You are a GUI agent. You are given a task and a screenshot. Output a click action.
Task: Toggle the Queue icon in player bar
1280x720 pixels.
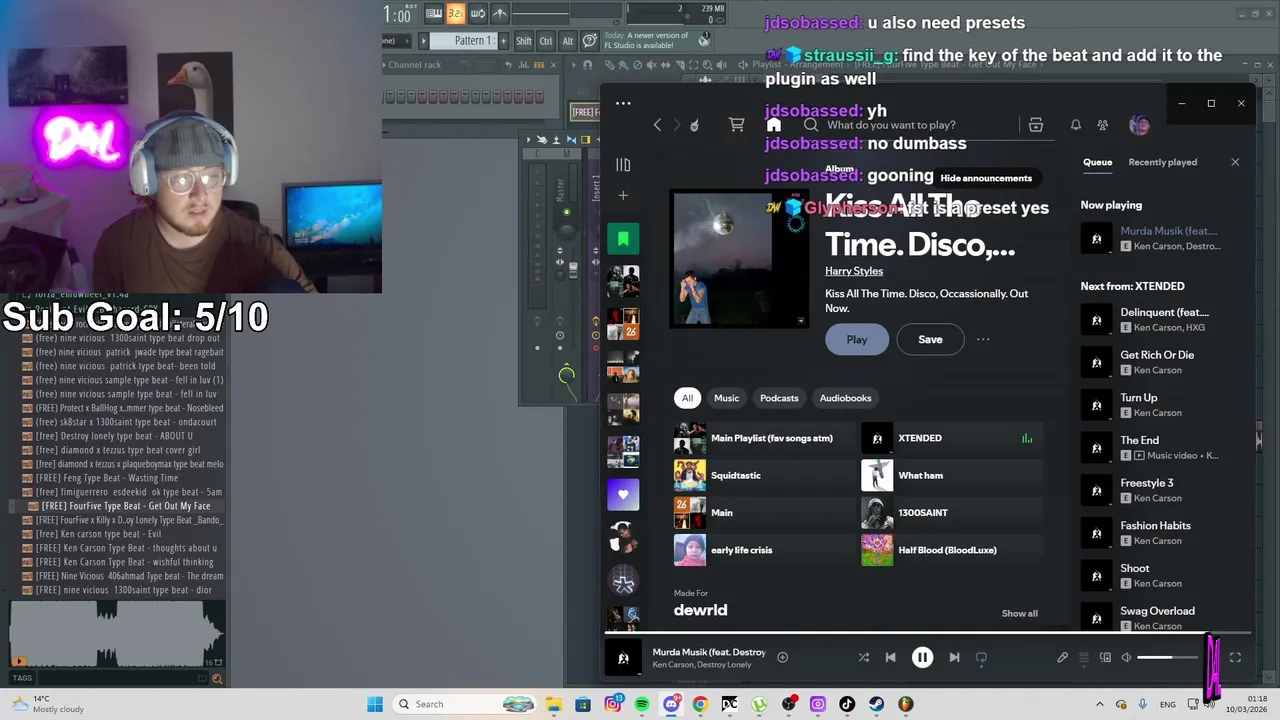[x=1083, y=657]
